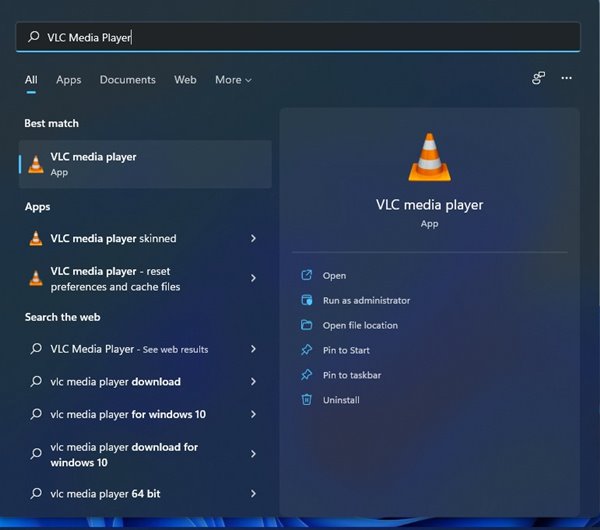The image size is (600, 530).
Task: Expand arrow for vlc media player 64 bit
Action: (253, 494)
